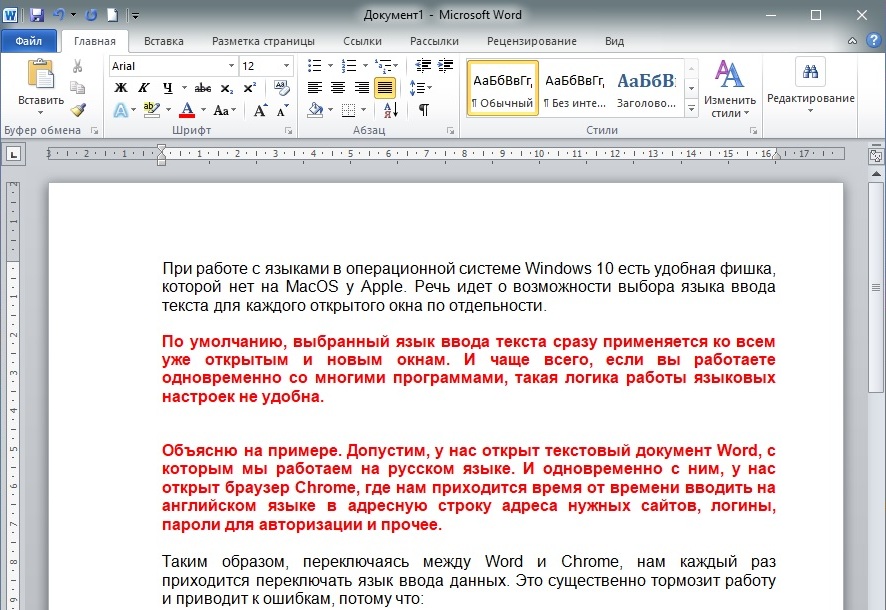Screen dimensions: 886x610
Task: Copy the selection to the clipboard
Action: 77,88
